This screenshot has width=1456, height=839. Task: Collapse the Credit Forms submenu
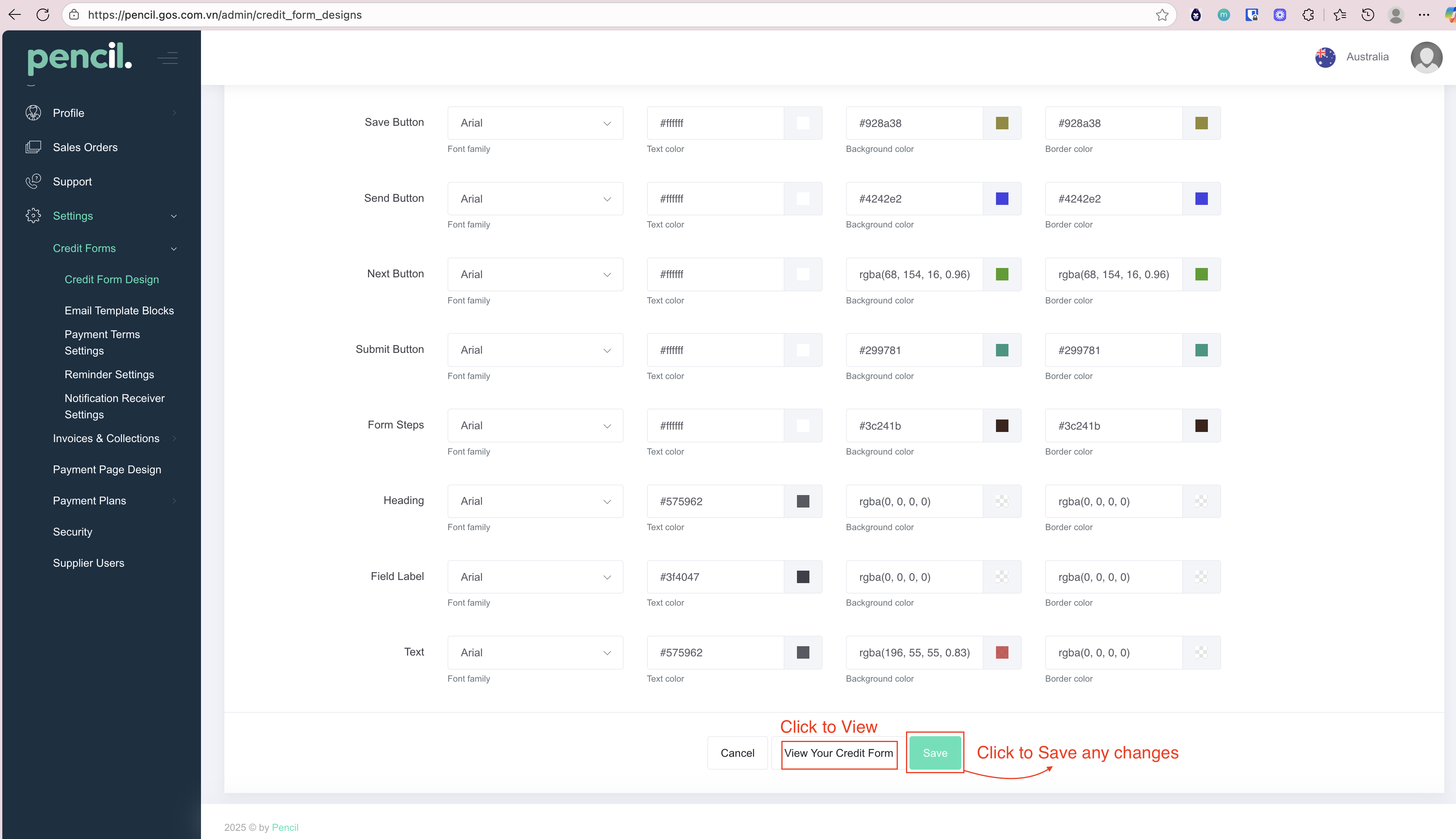pyautogui.click(x=173, y=249)
